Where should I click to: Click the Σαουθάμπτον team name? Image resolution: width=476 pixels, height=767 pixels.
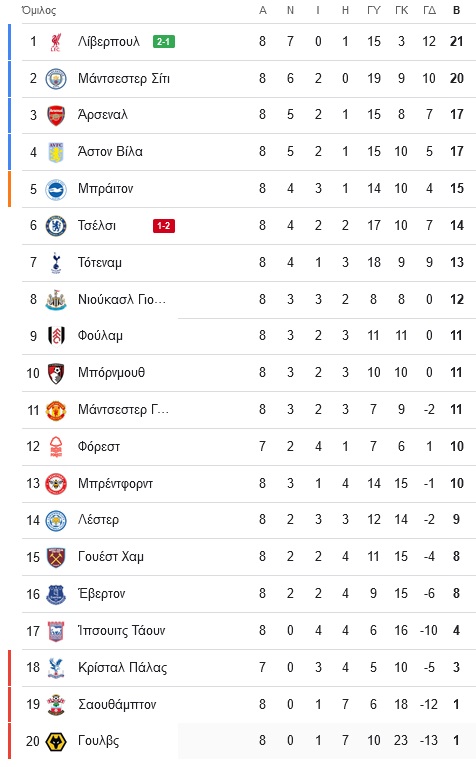point(117,704)
